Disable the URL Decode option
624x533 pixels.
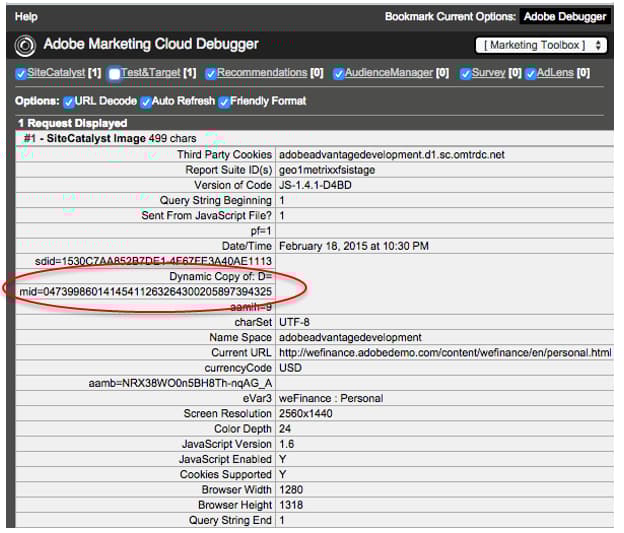pos(69,102)
